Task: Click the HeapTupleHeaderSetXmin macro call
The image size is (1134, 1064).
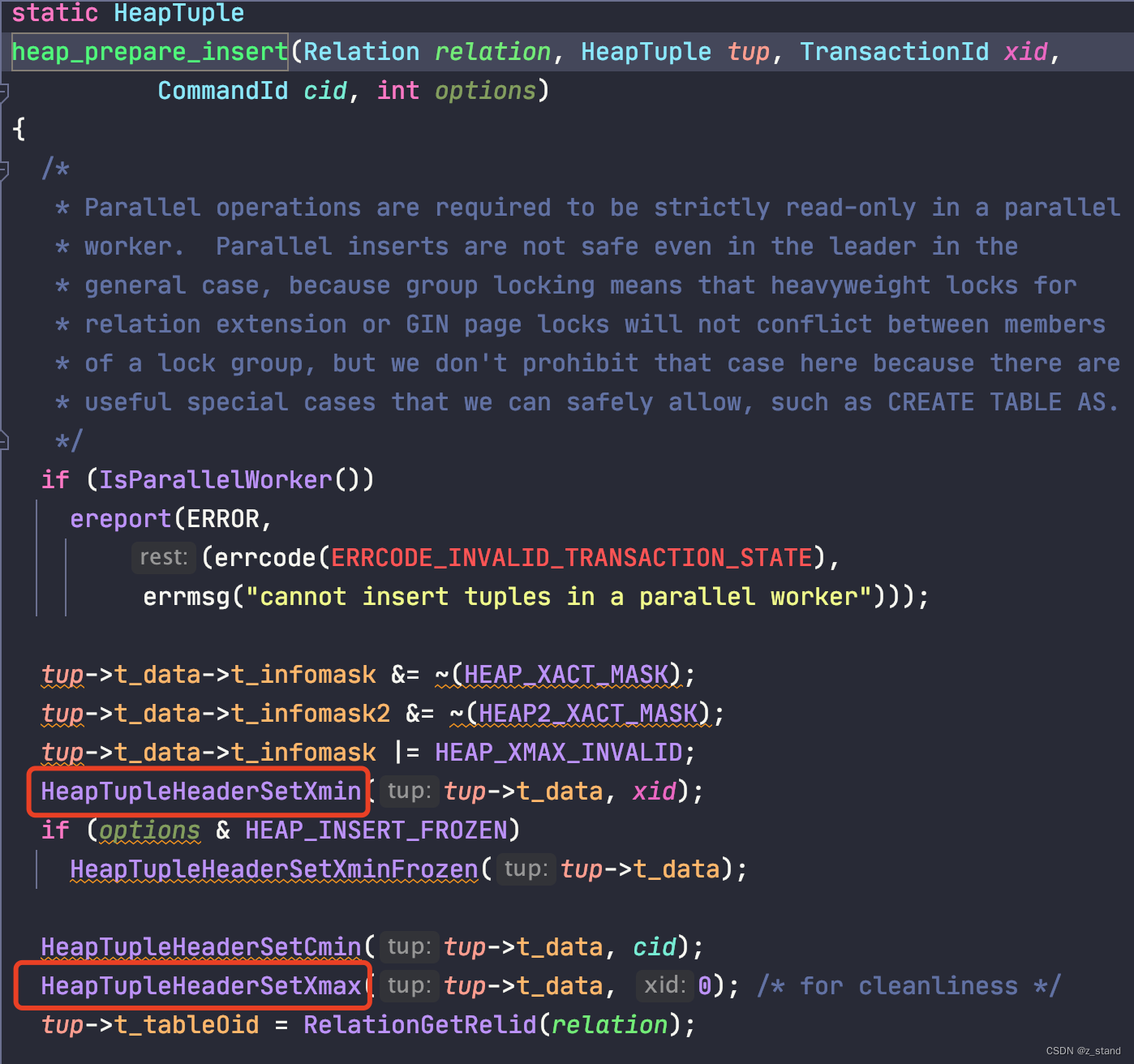Action: [x=200, y=791]
